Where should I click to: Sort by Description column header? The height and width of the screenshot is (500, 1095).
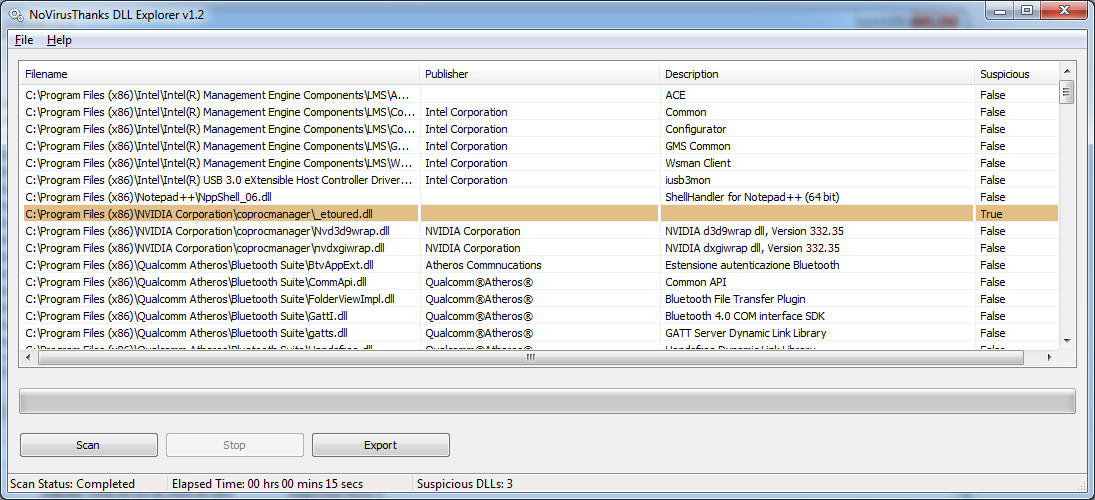click(x=817, y=73)
